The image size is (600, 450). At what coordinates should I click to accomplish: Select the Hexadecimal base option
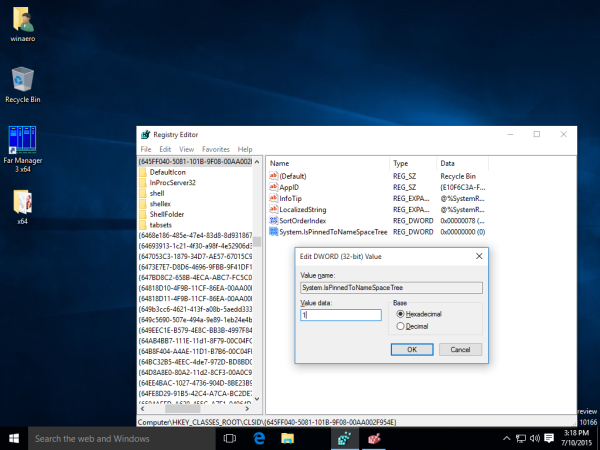click(x=419, y=314)
